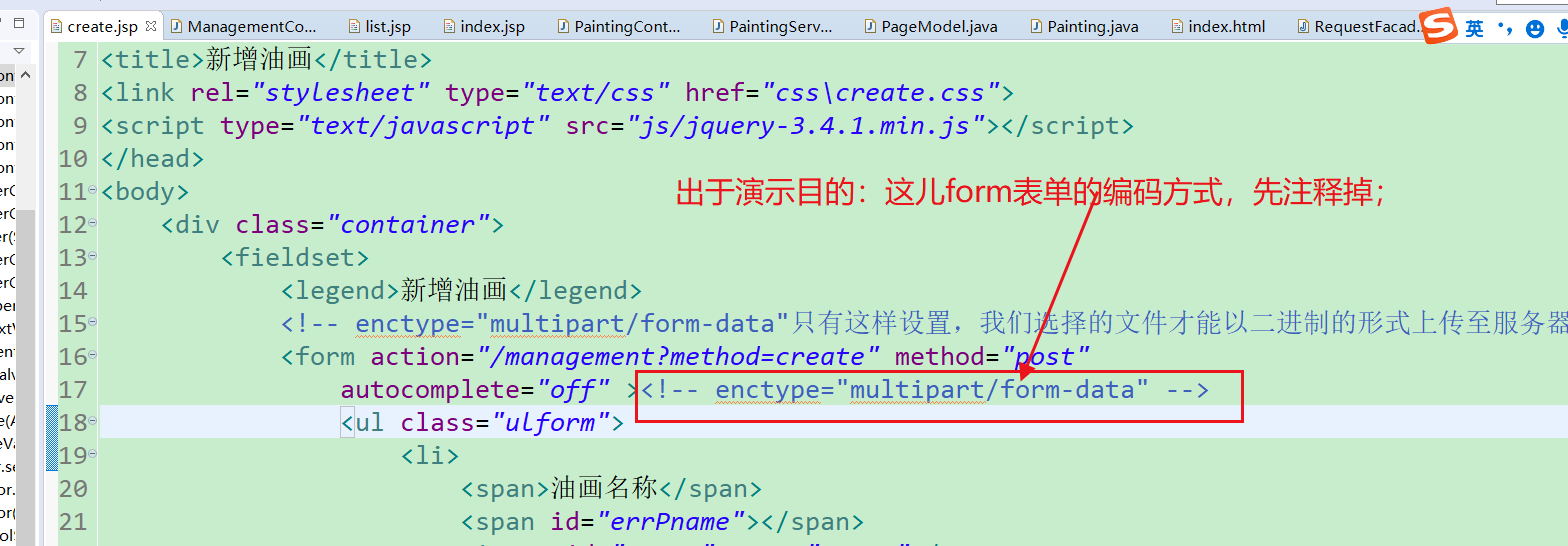Click the JSP file icon on list.jsp tab

(354, 26)
